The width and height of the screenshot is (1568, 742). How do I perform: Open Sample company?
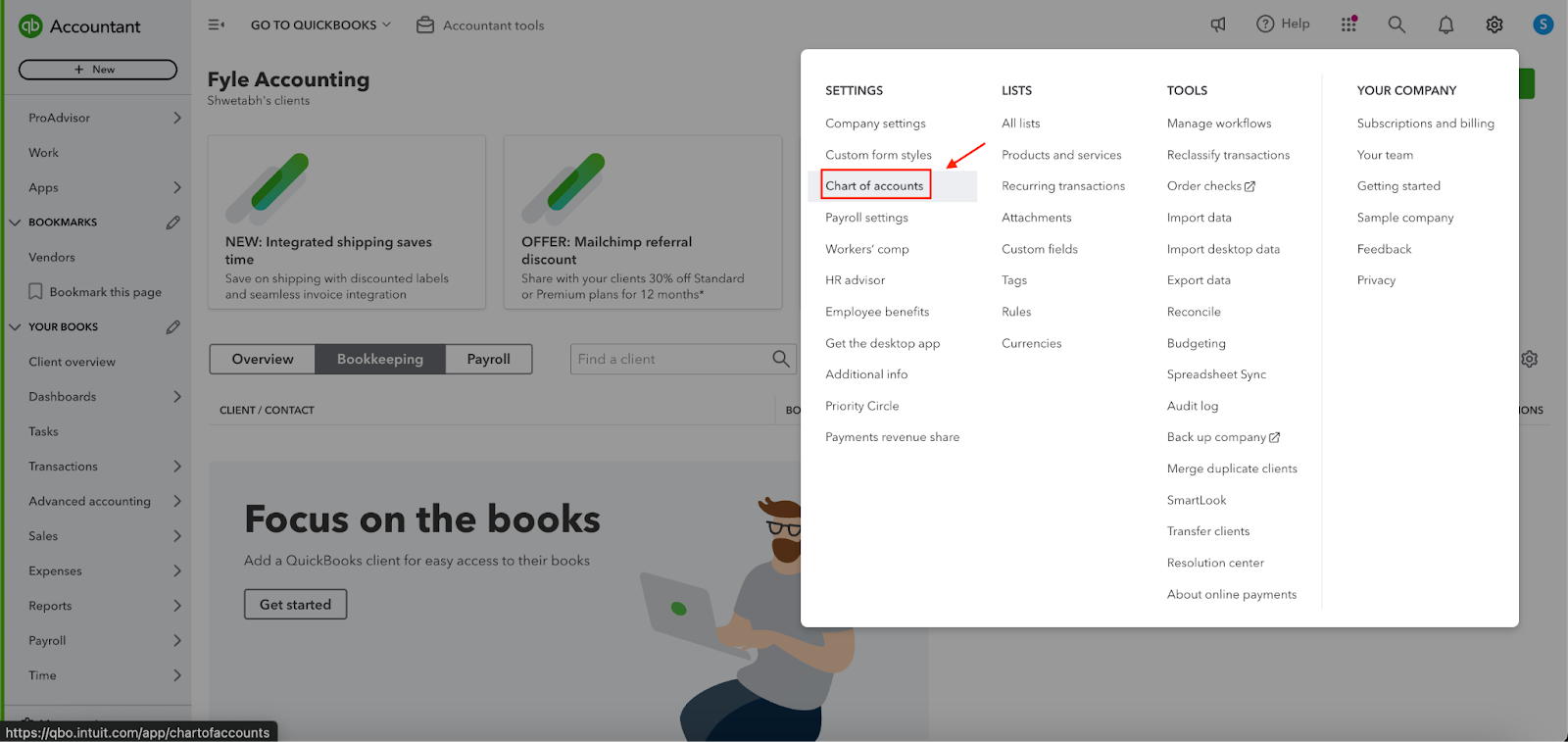click(x=1405, y=218)
